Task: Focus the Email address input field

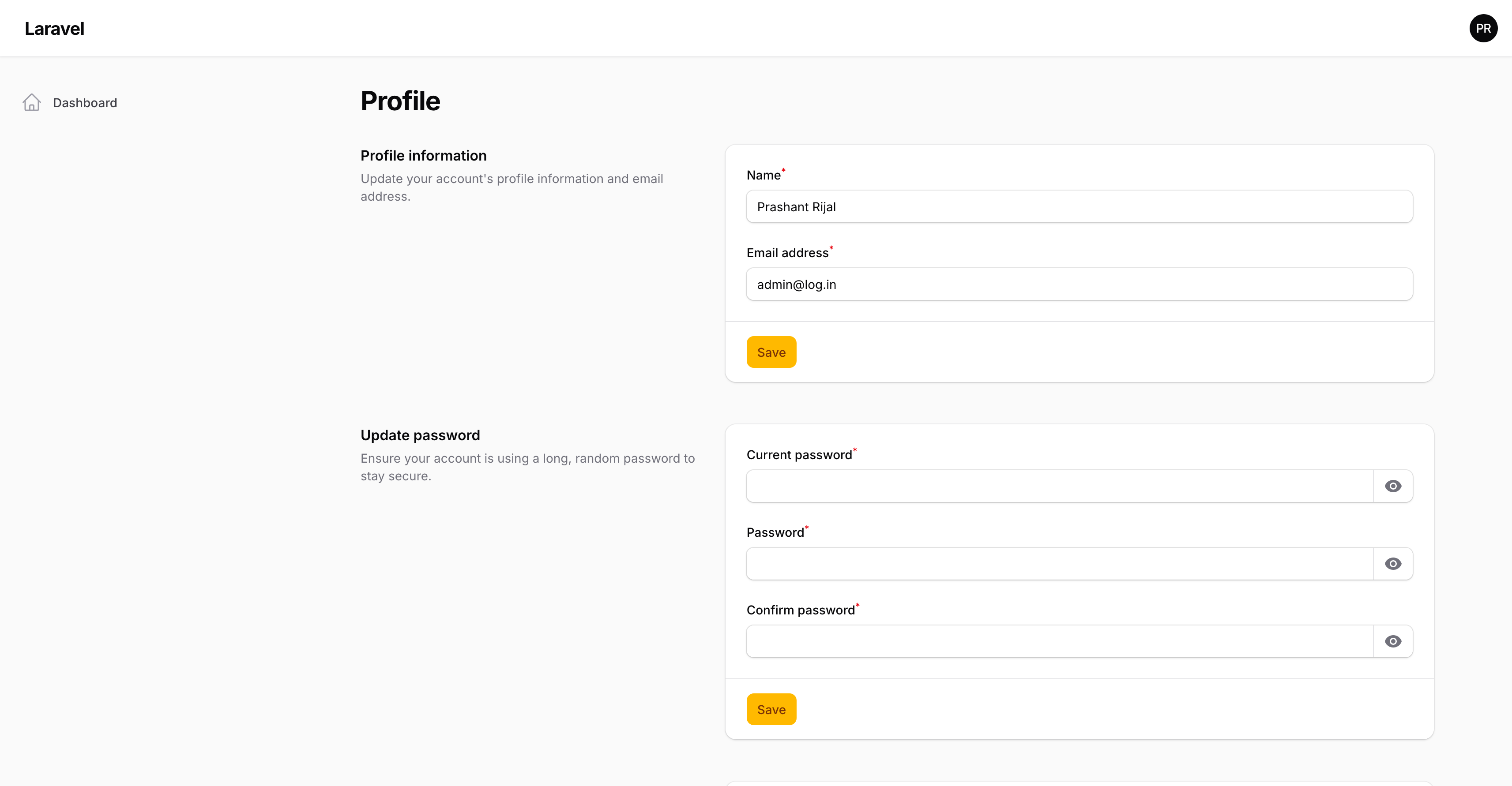Action: pos(1079,284)
